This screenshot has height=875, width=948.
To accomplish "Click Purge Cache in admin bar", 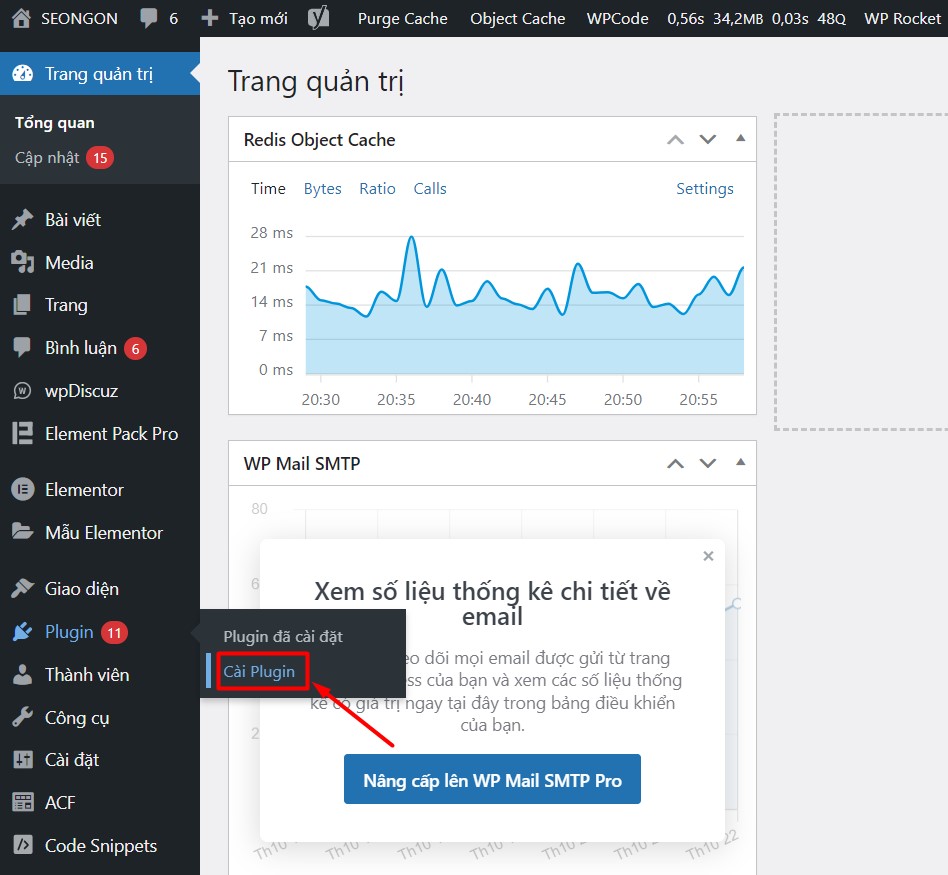I will click(x=403, y=19).
